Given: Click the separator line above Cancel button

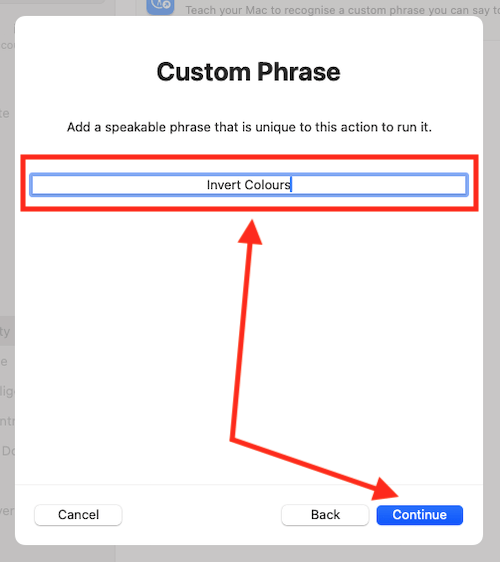Looking at the screenshot, I should pyautogui.click(x=249, y=484).
